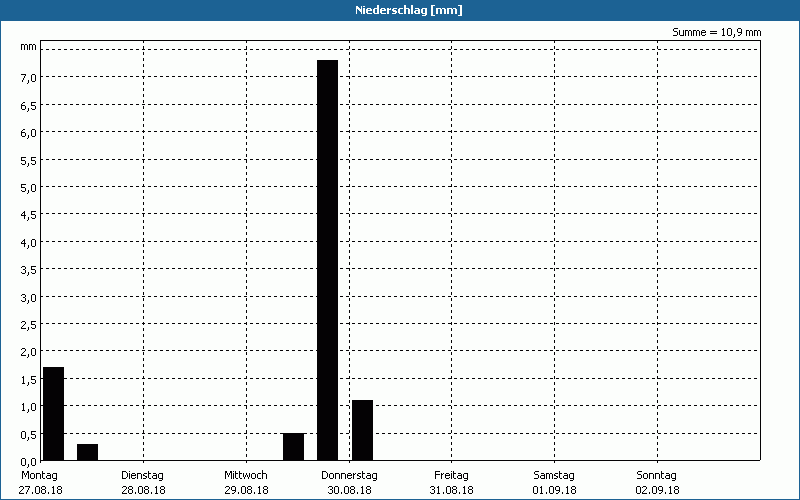The width and height of the screenshot is (800, 500).
Task: Click the 0,5 mm bar after Mittwoch
Action: (293, 447)
